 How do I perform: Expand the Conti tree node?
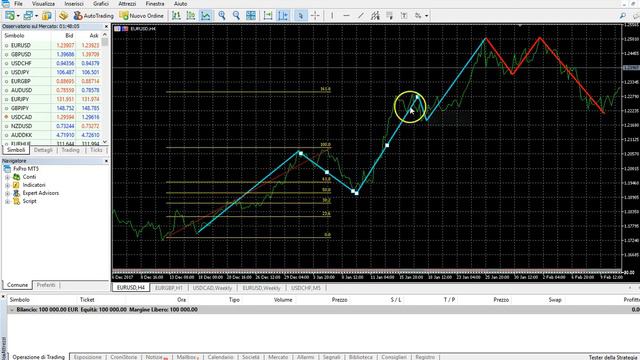(x=7, y=177)
